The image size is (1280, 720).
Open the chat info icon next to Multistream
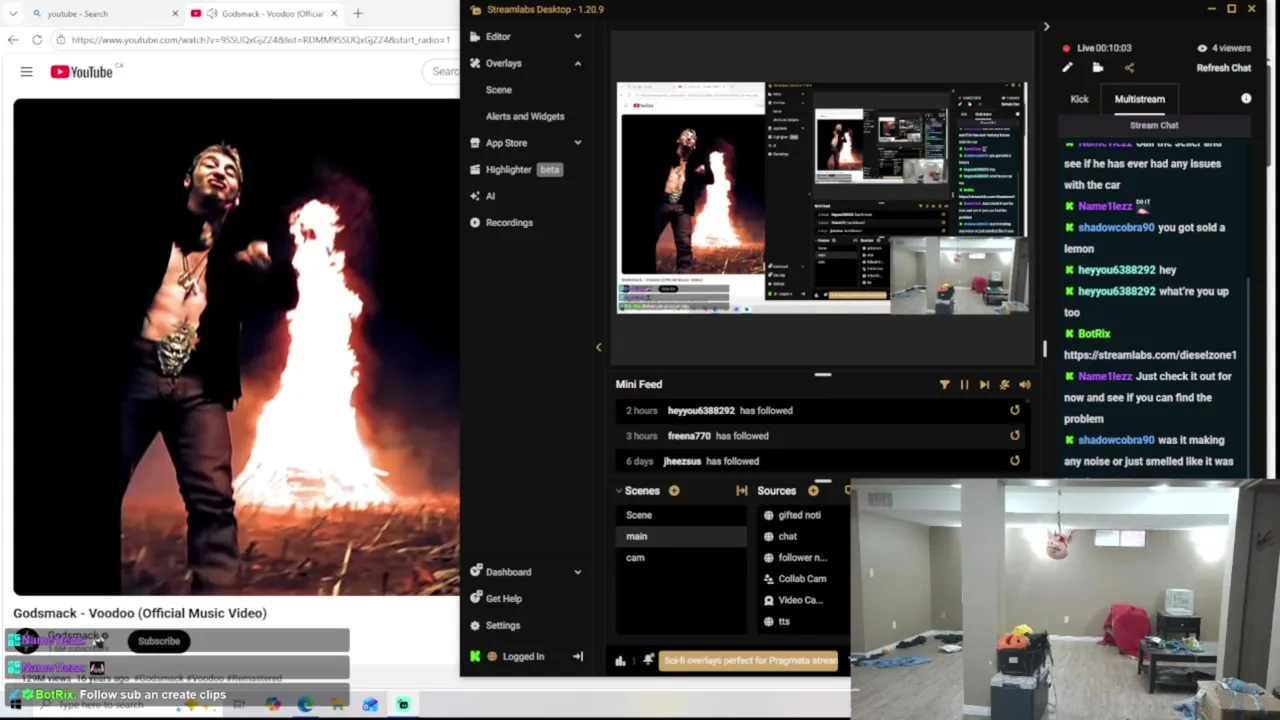pyautogui.click(x=1246, y=99)
